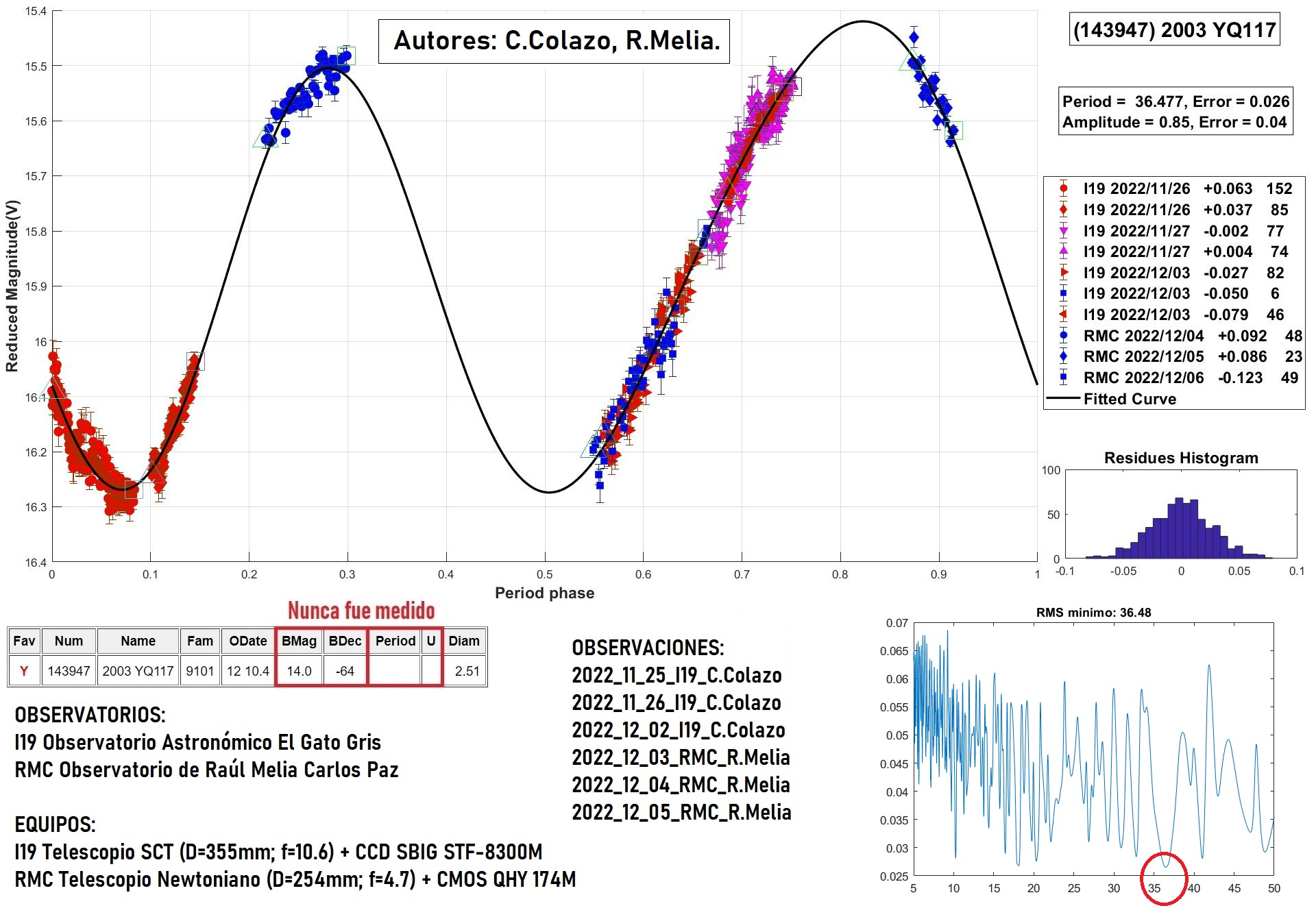The height and width of the screenshot is (919, 1316).
Task: Click the blue circle marker icon for RMC 2022/12/04
Action: 1063,336
